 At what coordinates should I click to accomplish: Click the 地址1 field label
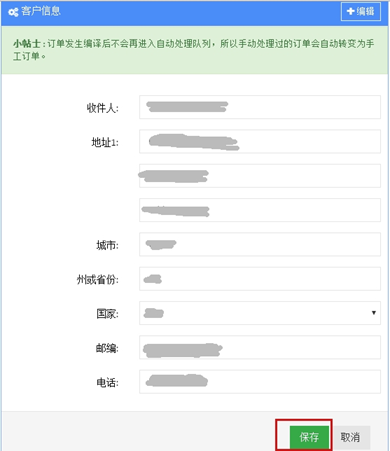click(x=105, y=142)
